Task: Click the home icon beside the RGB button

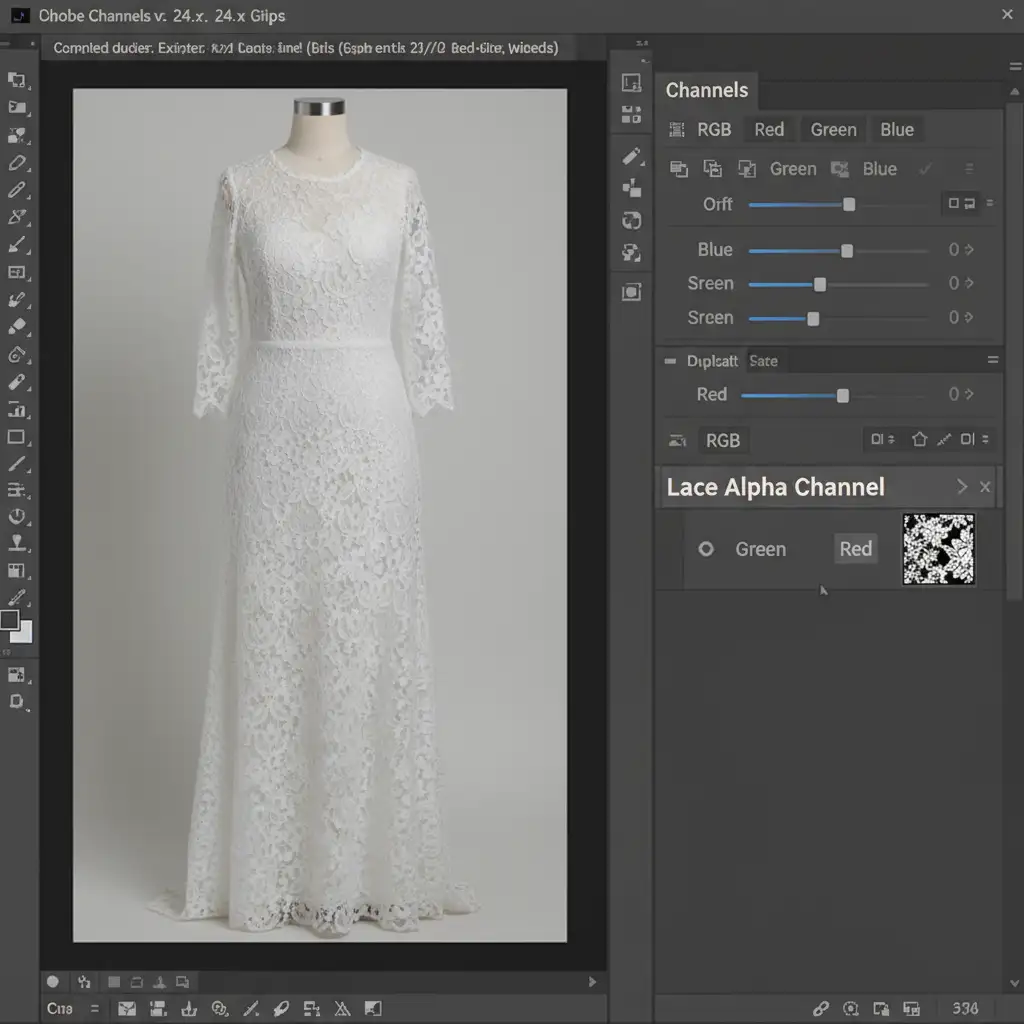Action: tap(919, 439)
